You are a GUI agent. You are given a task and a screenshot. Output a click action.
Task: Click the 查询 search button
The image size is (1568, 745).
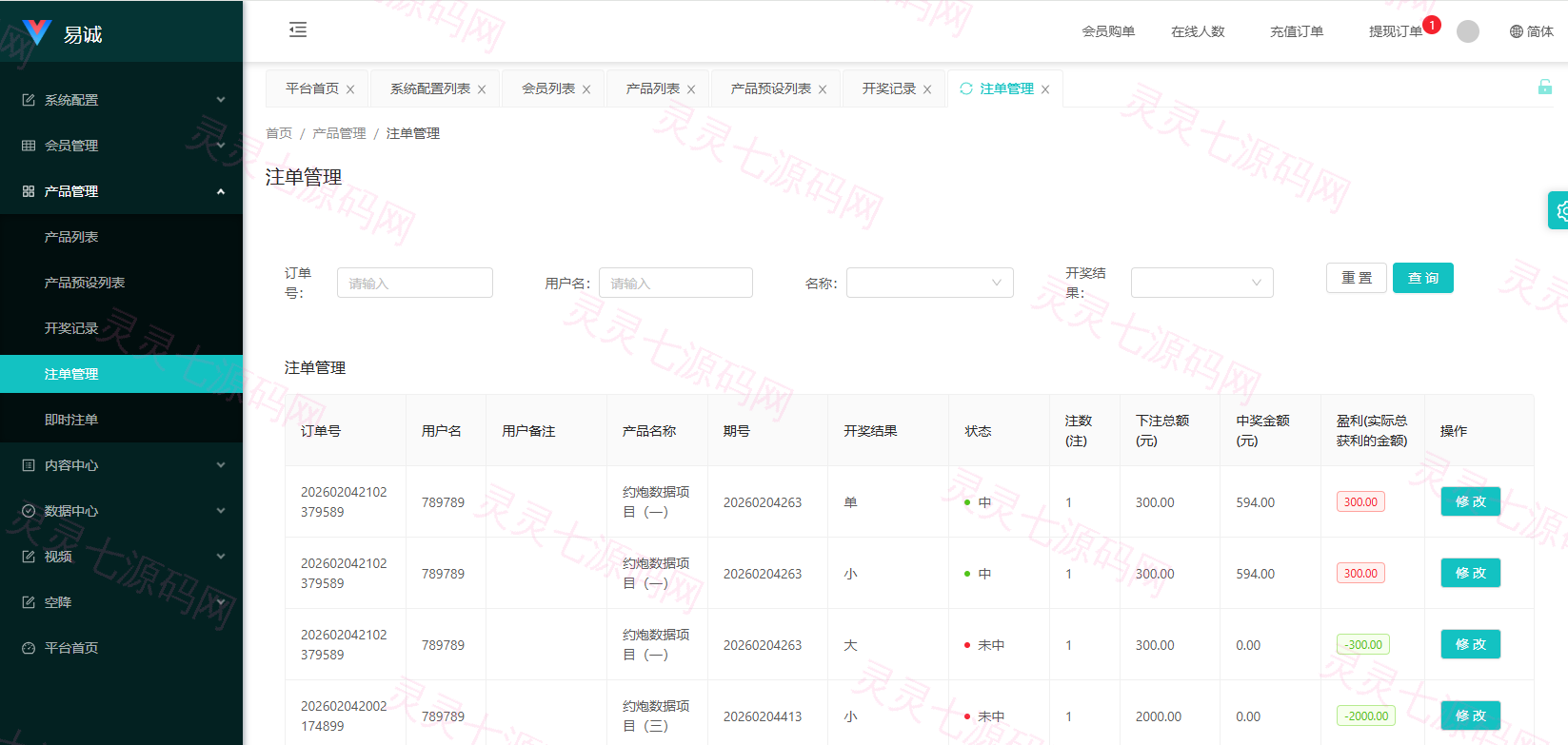tap(1423, 278)
